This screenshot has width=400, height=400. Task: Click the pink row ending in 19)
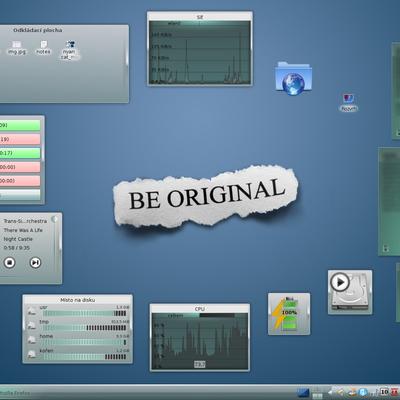tap(20, 139)
